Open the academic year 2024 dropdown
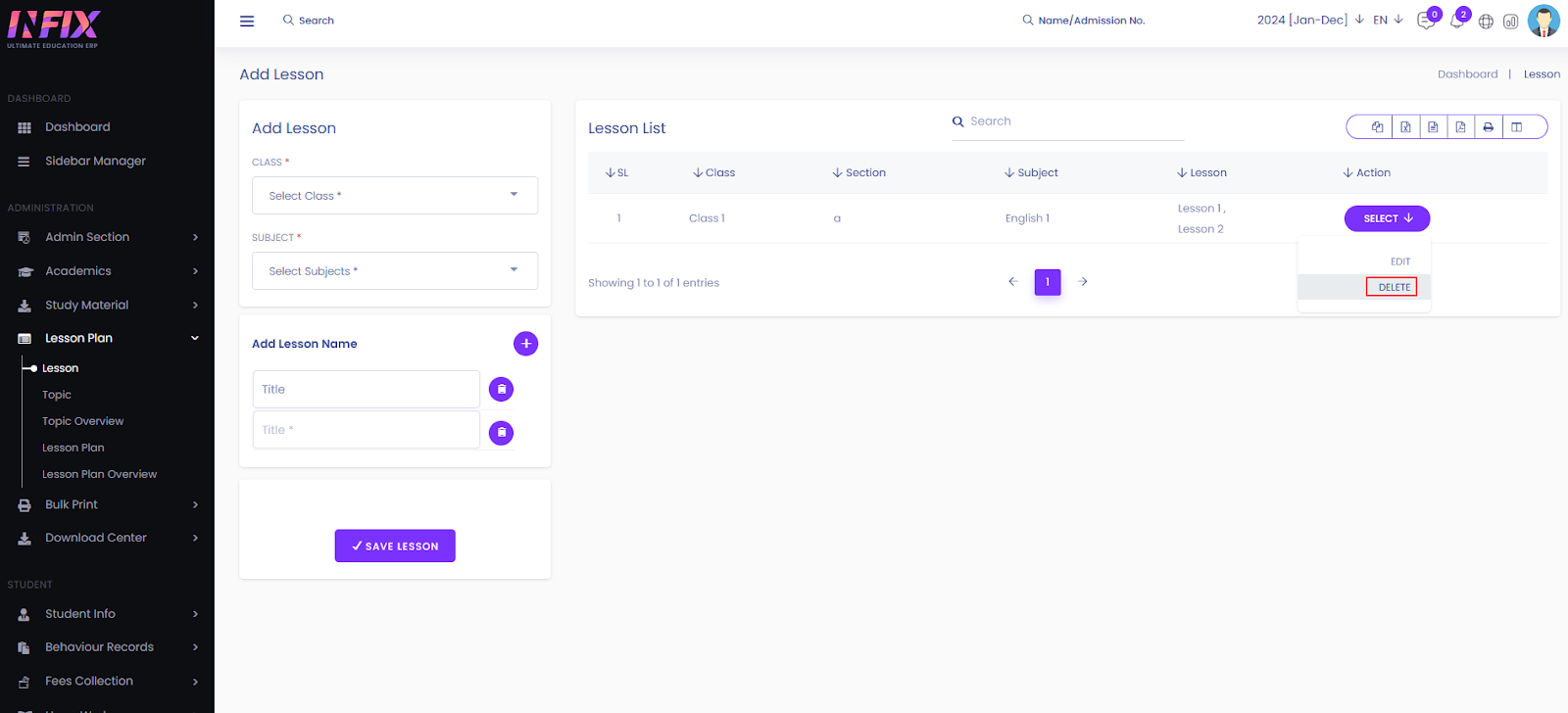Screen dimensions: 1568x713 1310,20
